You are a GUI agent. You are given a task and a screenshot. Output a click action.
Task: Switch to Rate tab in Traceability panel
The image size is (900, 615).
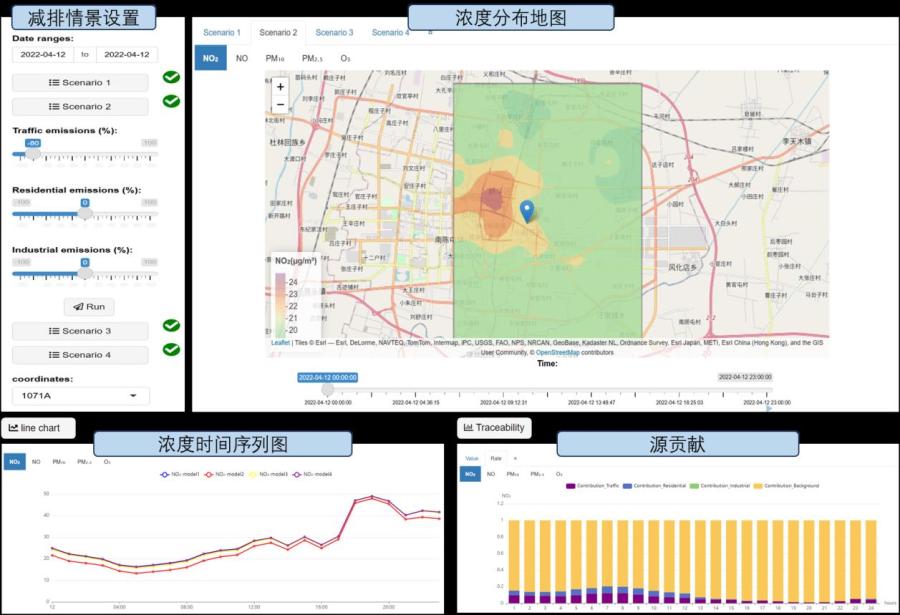pos(494,458)
